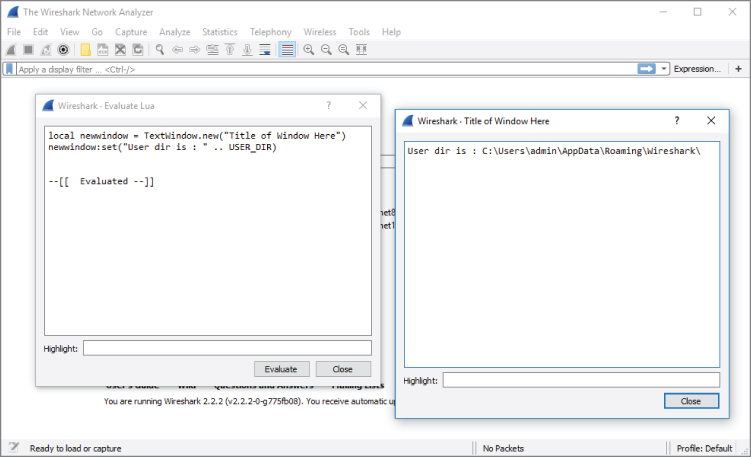Viewport: 751px width, 457px height.
Task: Click the plus icon to add filter button
Action: tap(739, 69)
